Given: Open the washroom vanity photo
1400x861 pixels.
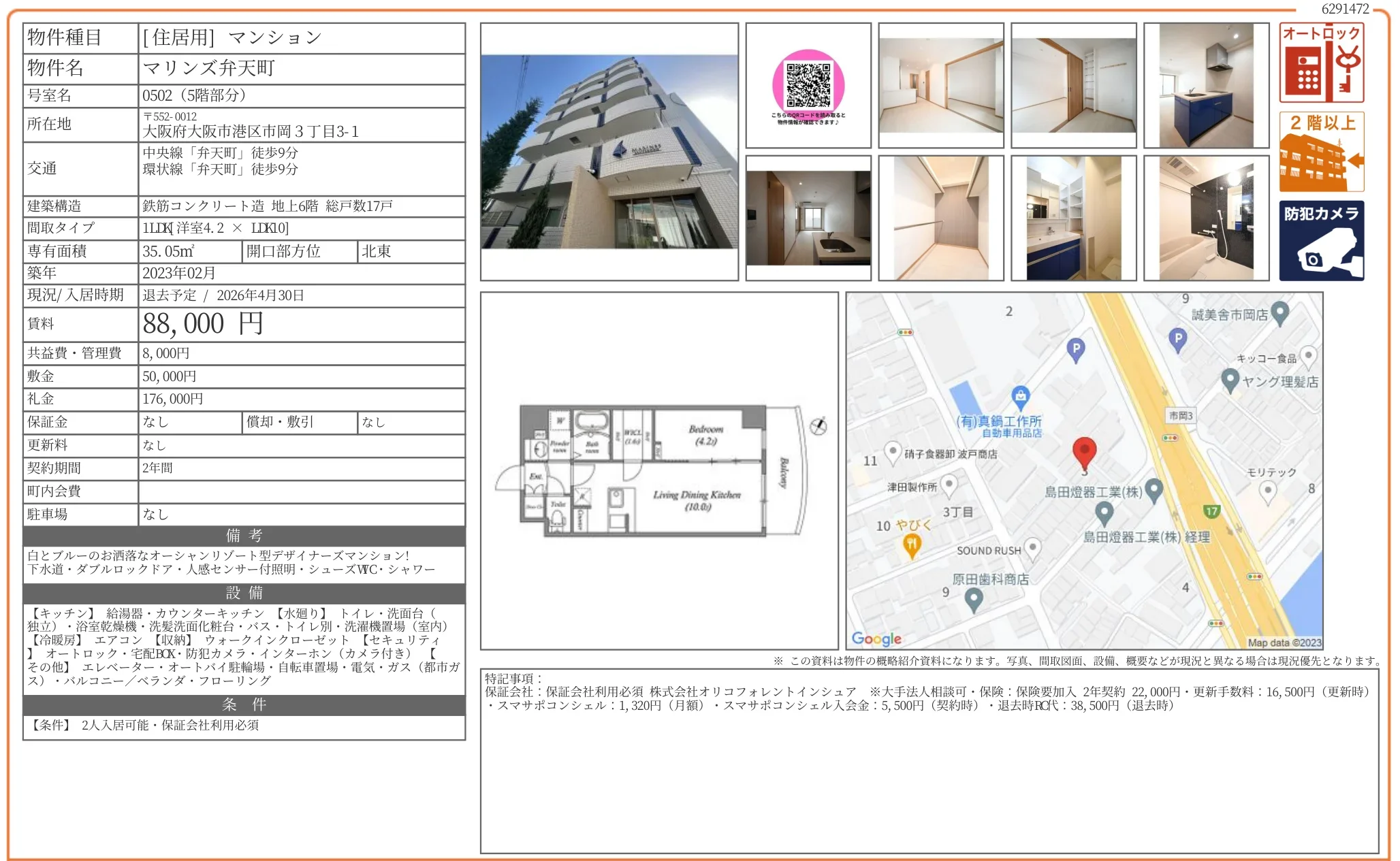Looking at the screenshot, I should [1073, 218].
